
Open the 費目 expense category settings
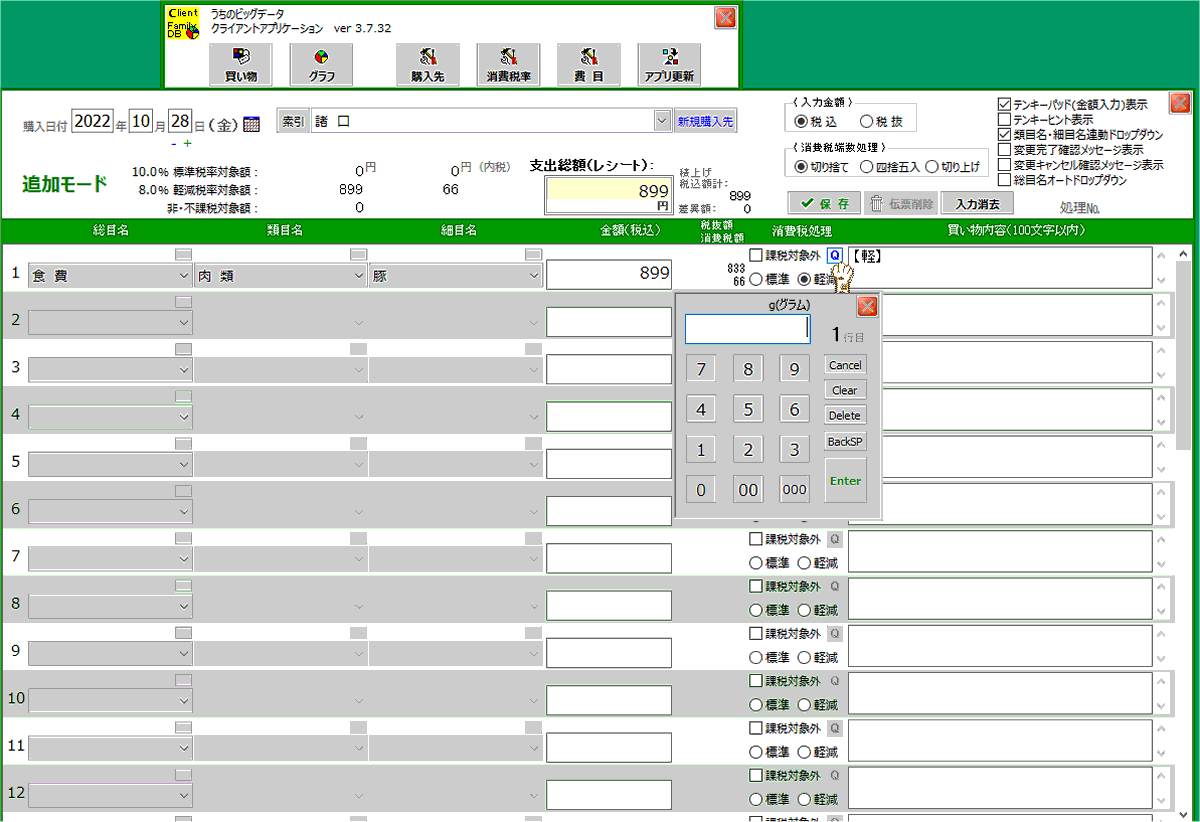[x=589, y=65]
